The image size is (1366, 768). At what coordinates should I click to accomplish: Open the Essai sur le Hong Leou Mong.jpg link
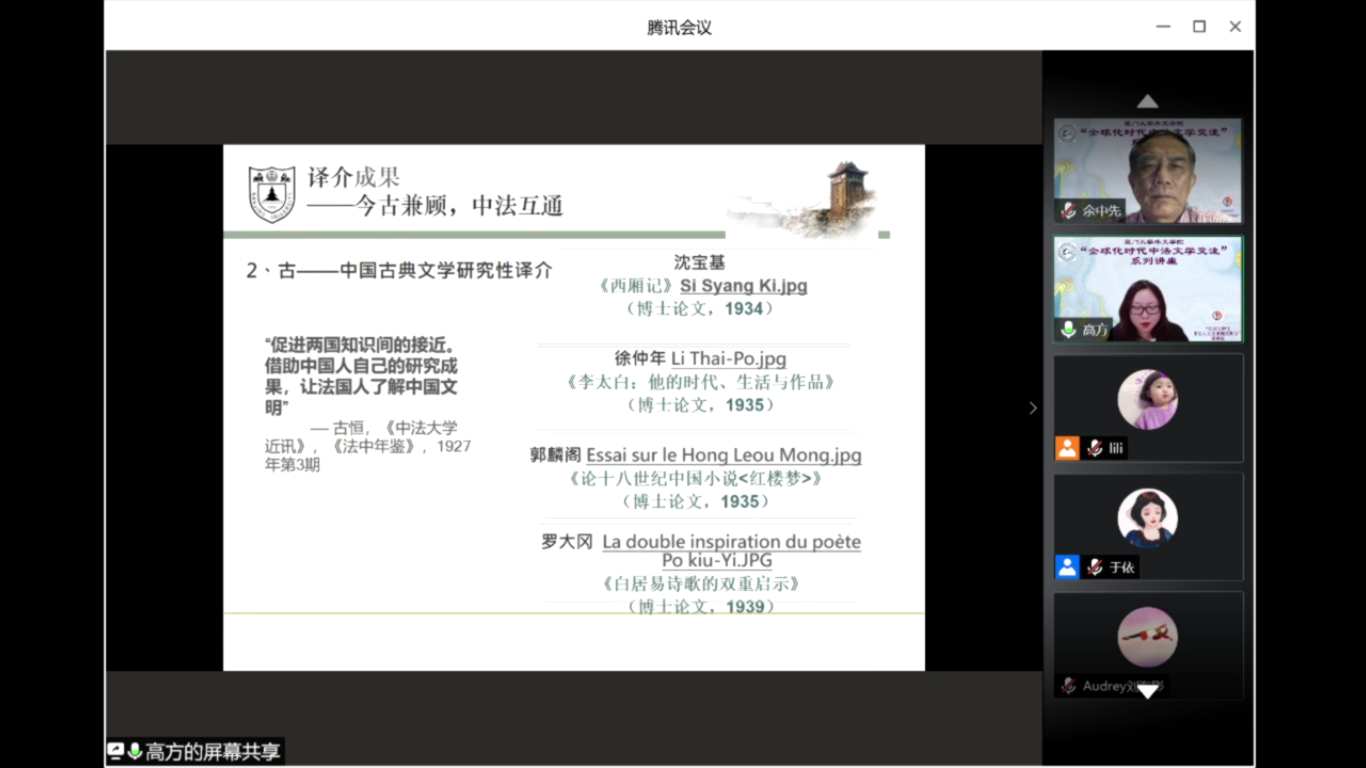click(723, 456)
